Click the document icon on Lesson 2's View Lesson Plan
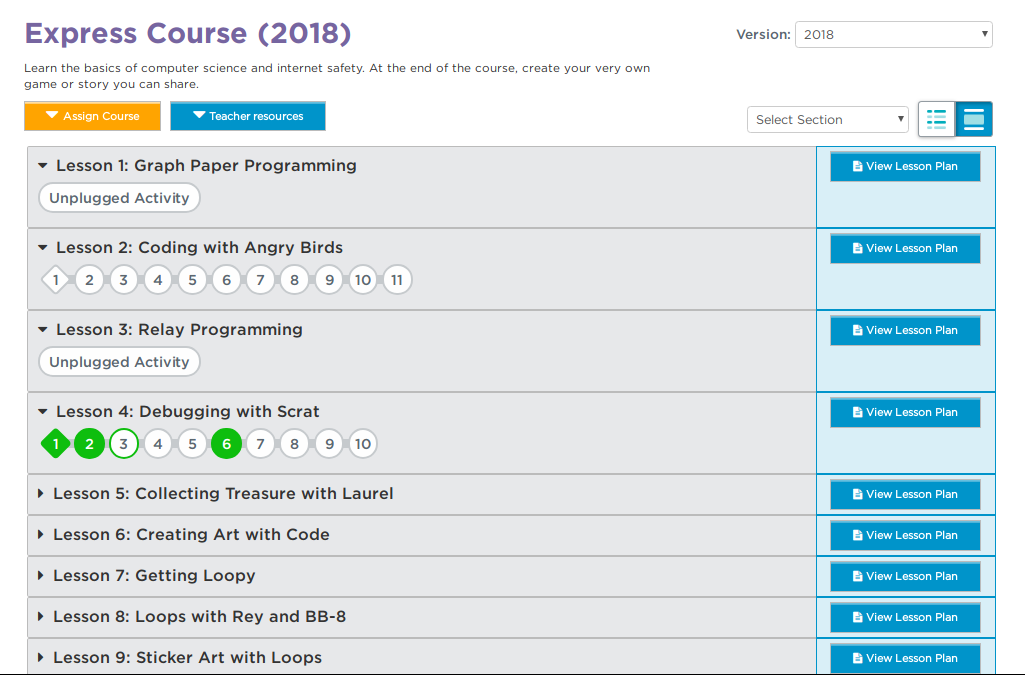The width and height of the screenshot is (1025, 675). tap(860, 248)
